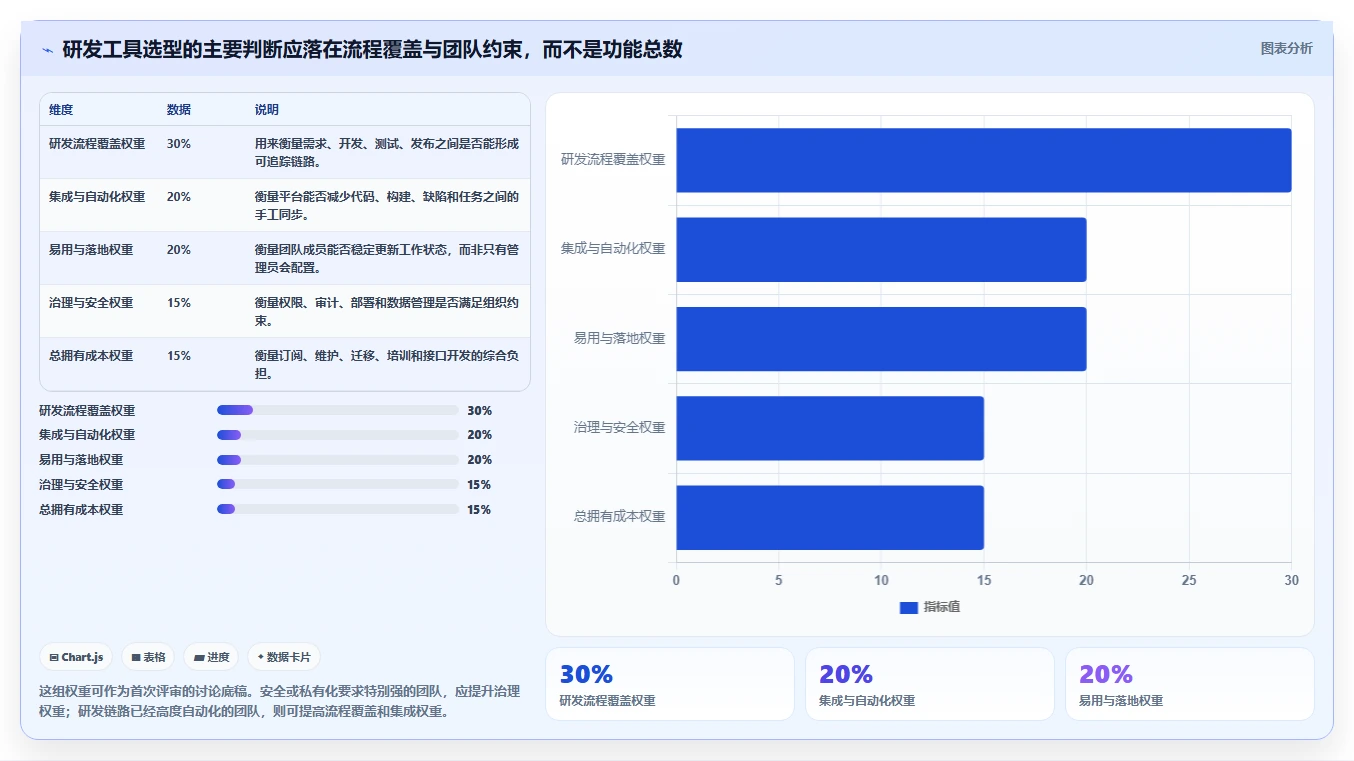1354x761 pixels.
Task: Click the 研发流程覆盖权重 progress bar
Action: (x=337, y=410)
